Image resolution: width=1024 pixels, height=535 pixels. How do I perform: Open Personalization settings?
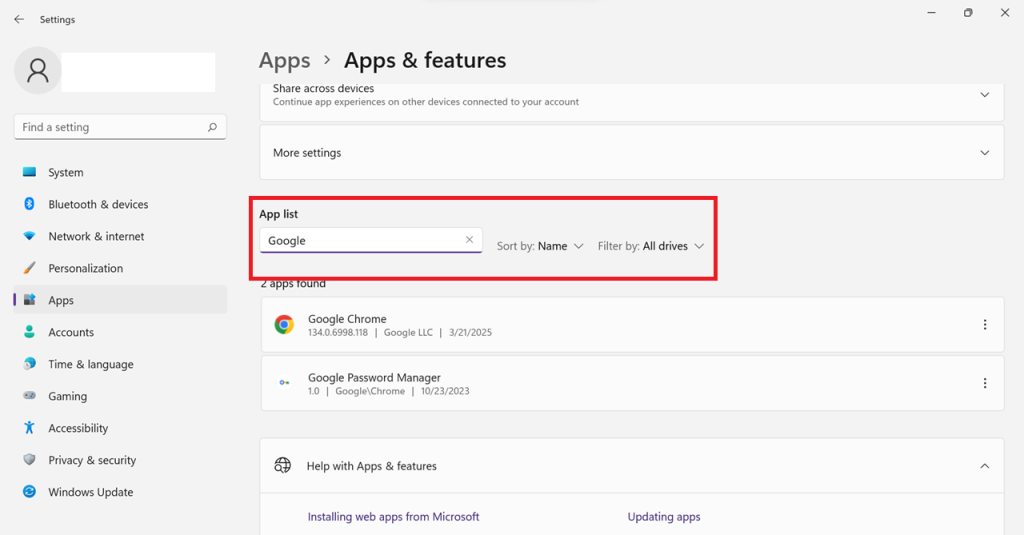pos(120,268)
